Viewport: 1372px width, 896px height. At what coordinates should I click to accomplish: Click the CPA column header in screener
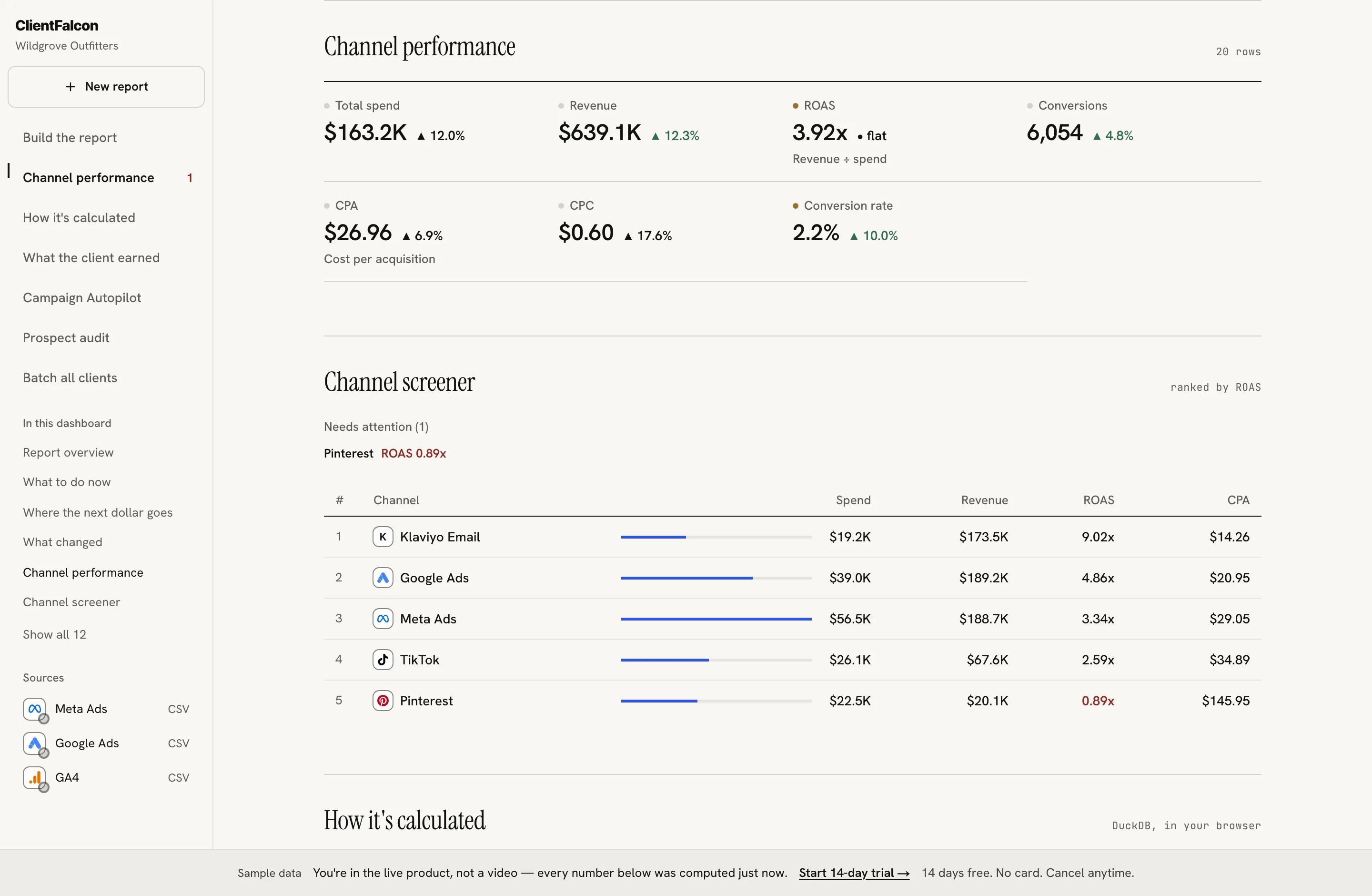coord(1238,500)
